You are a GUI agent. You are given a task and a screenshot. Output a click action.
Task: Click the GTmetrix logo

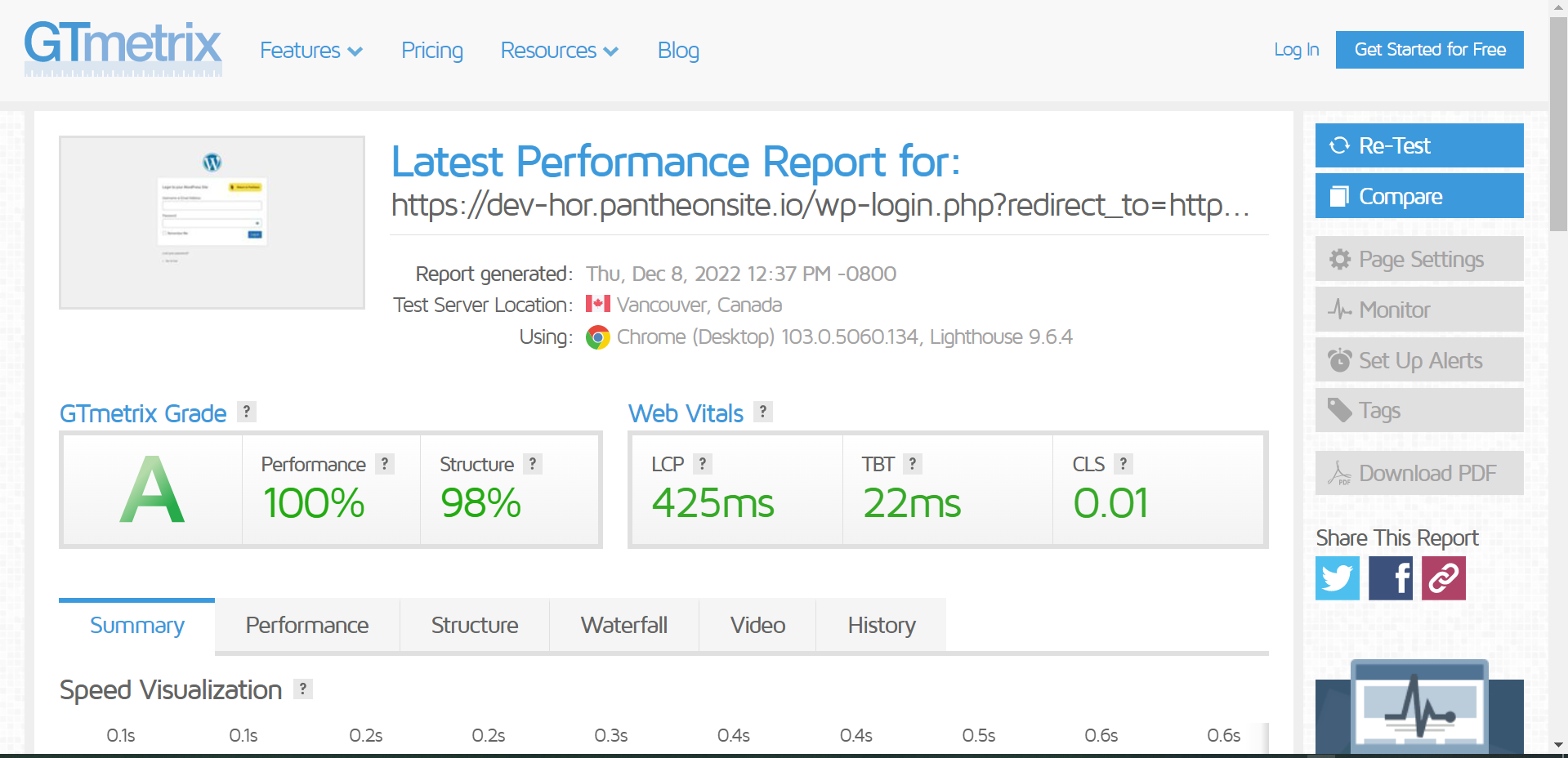(123, 47)
